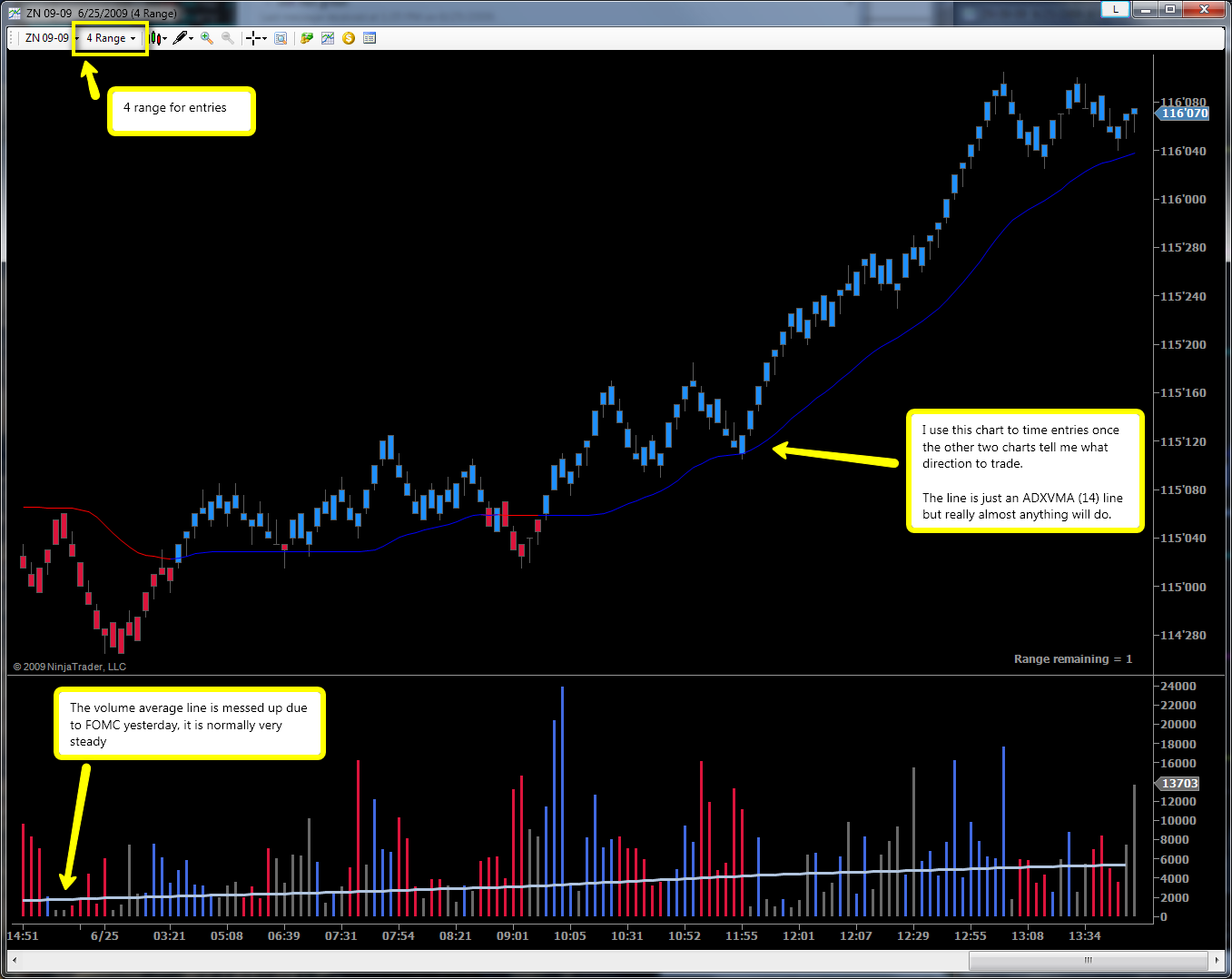Select the crosshair cursor tool
Screen dimensions: 1232x979
point(253,38)
